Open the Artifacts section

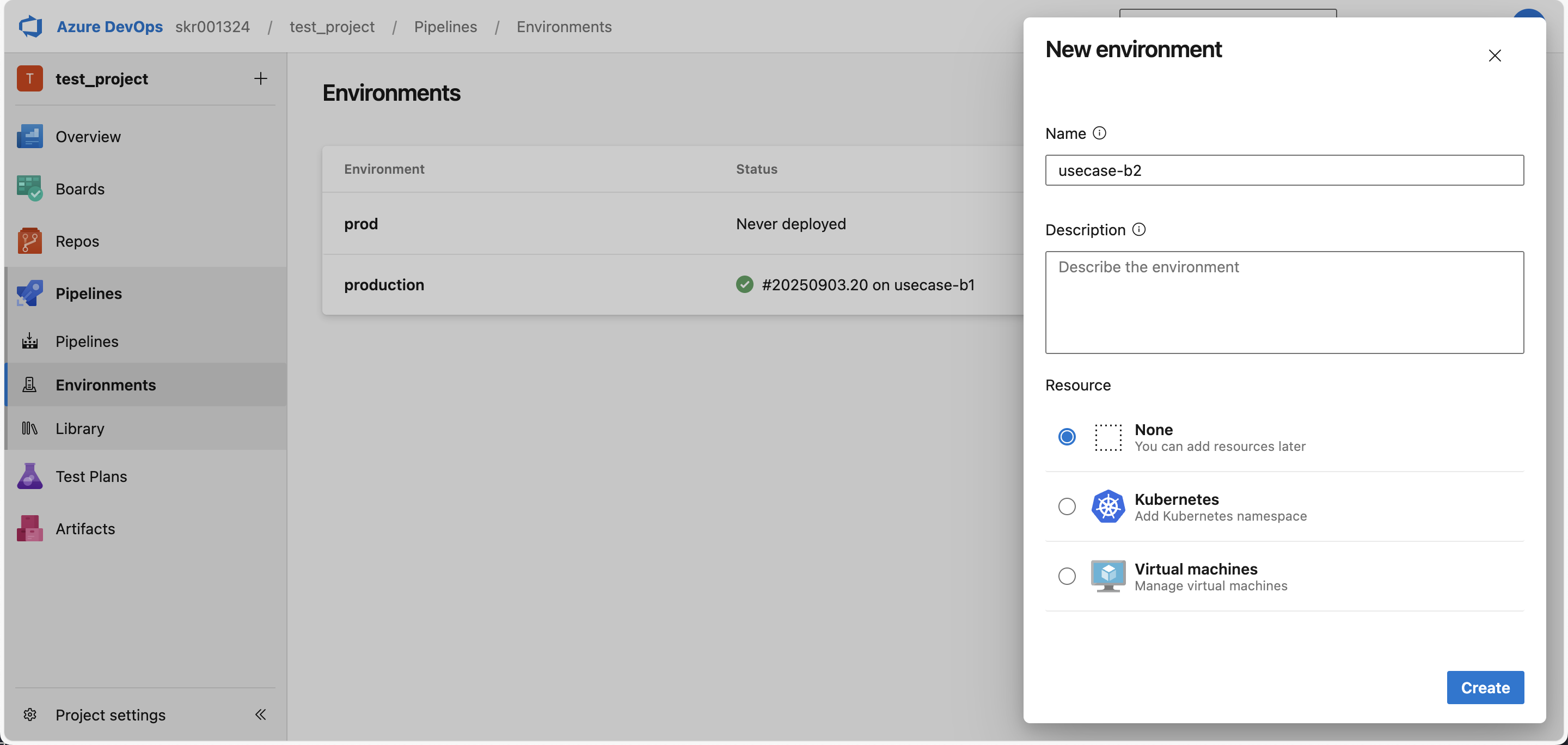click(84, 528)
